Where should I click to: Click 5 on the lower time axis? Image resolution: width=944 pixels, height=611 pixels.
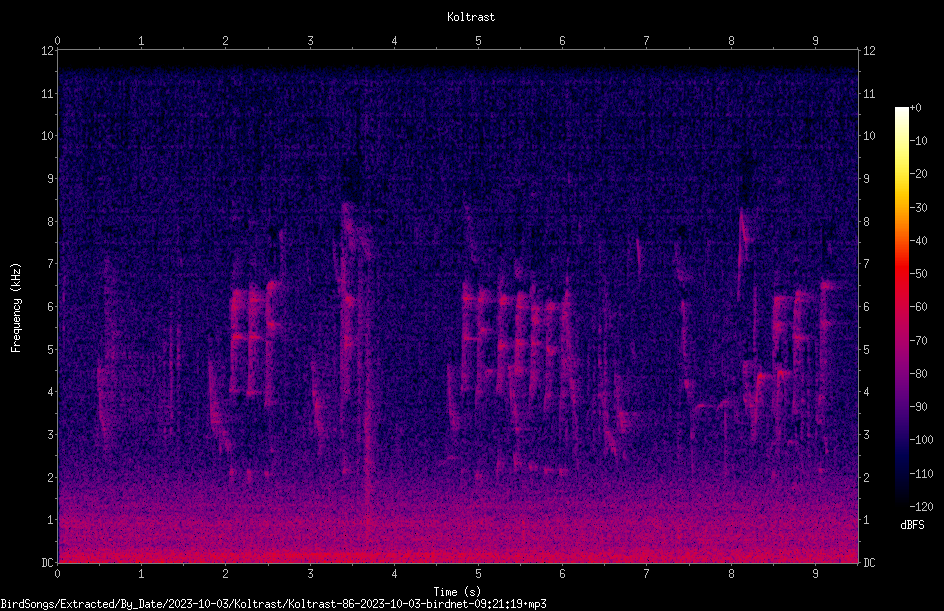(479, 574)
